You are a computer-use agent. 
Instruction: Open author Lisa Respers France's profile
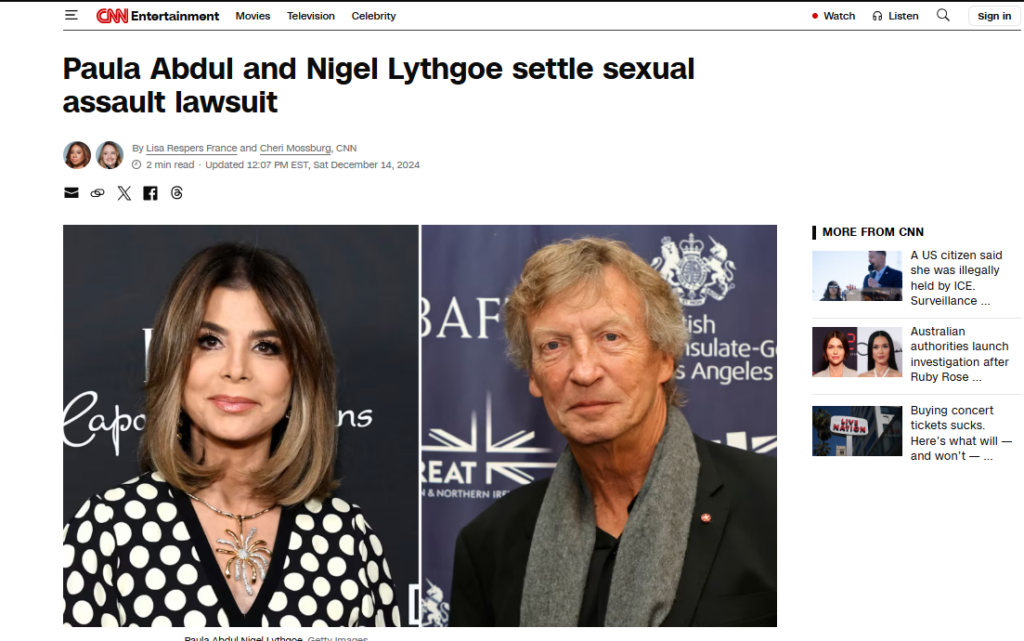click(191, 148)
